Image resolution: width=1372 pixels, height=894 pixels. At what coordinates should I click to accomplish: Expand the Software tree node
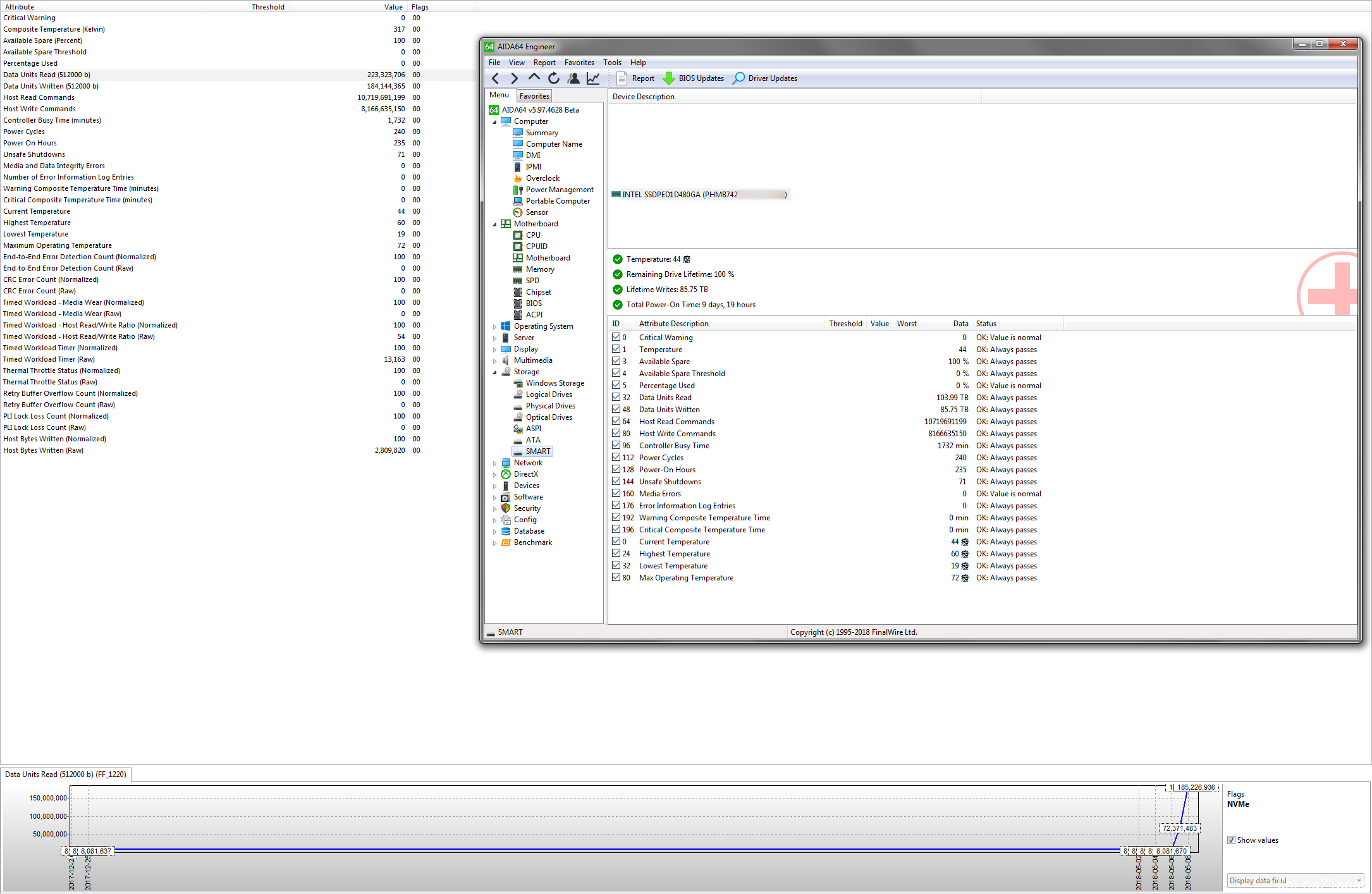tap(494, 498)
